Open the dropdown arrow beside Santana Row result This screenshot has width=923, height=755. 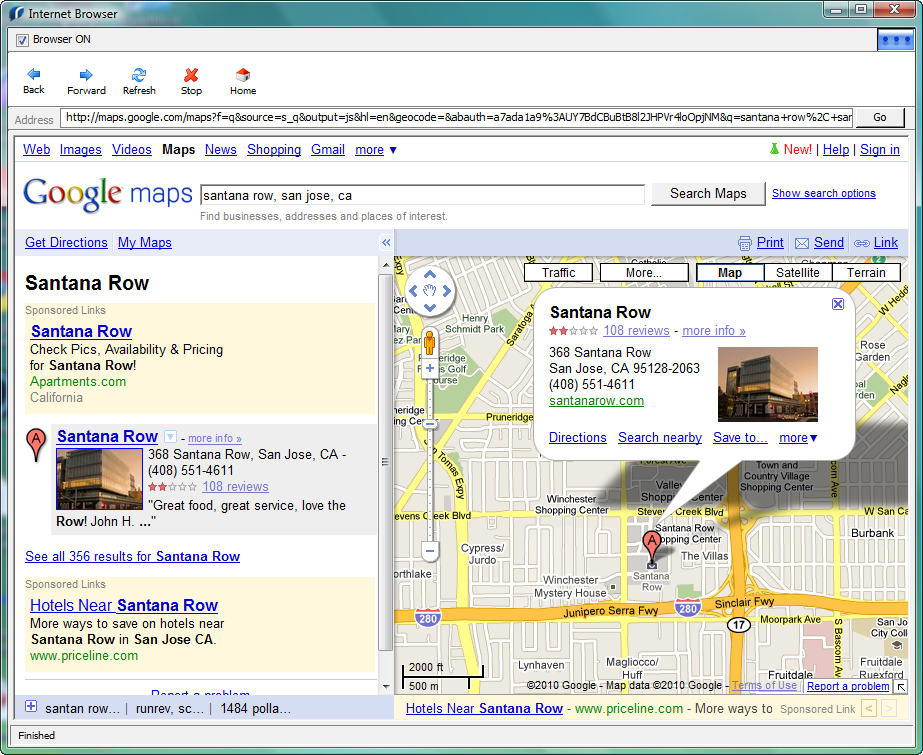(170, 437)
